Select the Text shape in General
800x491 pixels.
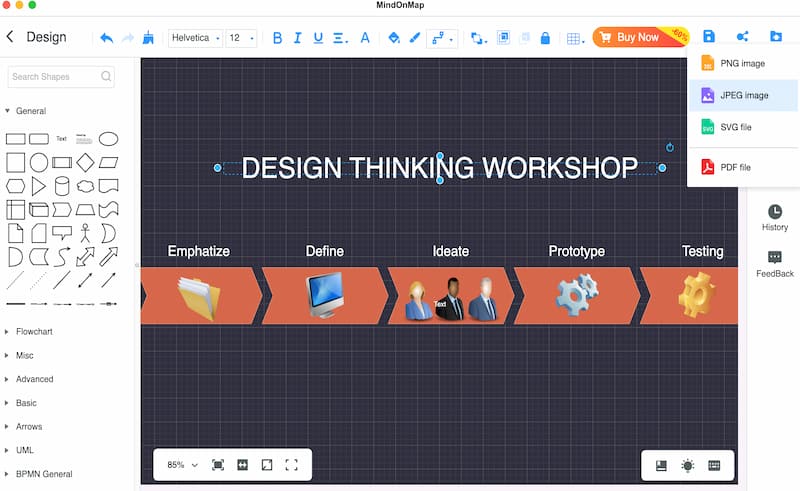pos(62,138)
